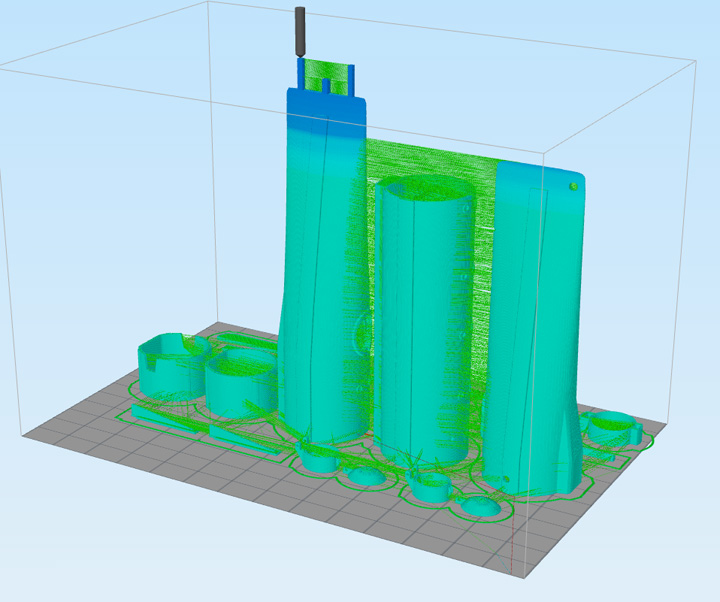720x602 pixels.
Task: Select the short round cup beside the notched cup
Action: tap(241, 383)
